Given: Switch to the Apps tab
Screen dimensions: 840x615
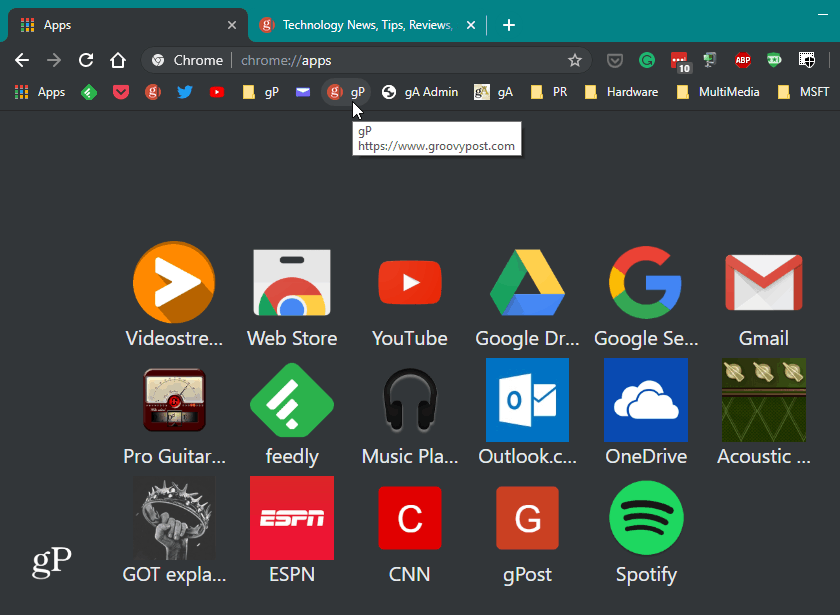Looking at the screenshot, I should pyautogui.click(x=128, y=25).
